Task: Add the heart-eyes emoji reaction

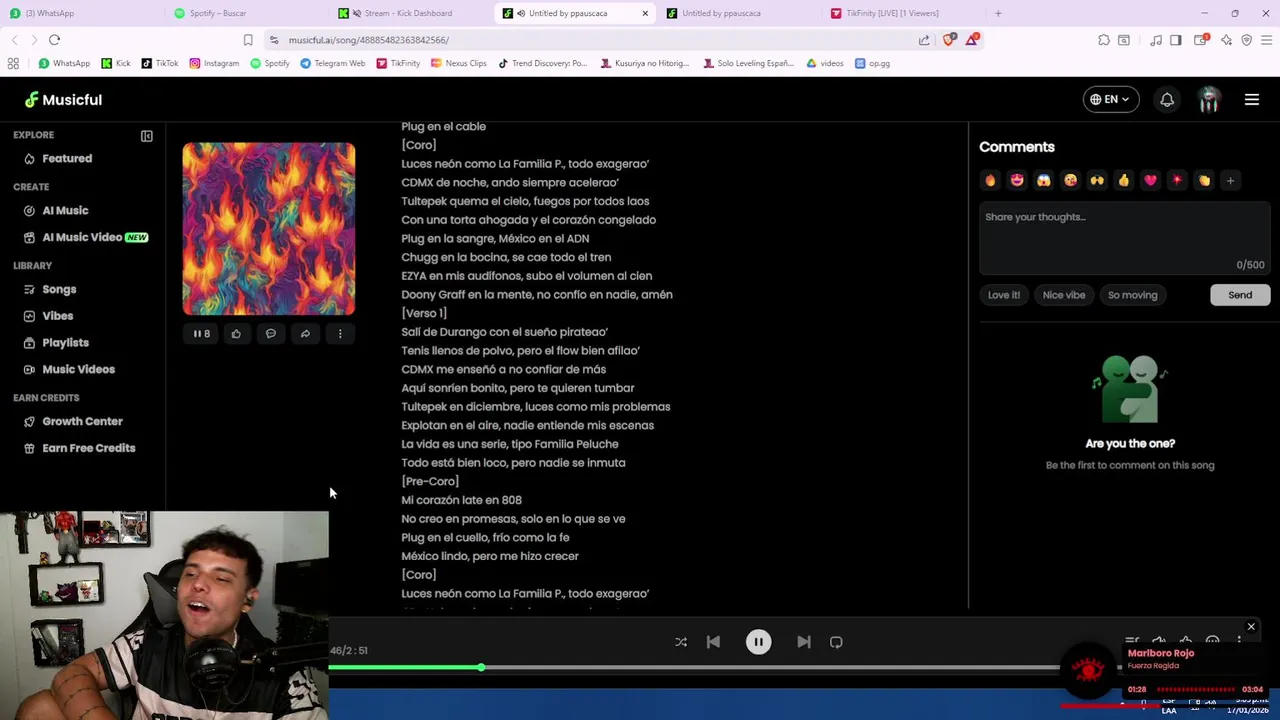Action: [x=1017, y=180]
